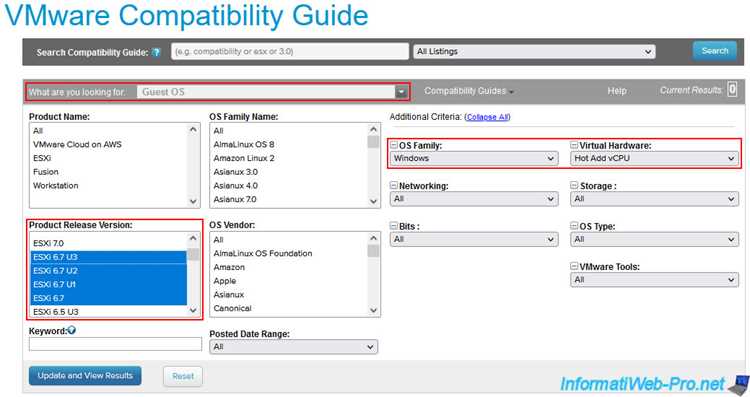Click OS Family Name list scroll up arrow
The height and width of the screenshot is (397, 750).
(x=374, y=130)
